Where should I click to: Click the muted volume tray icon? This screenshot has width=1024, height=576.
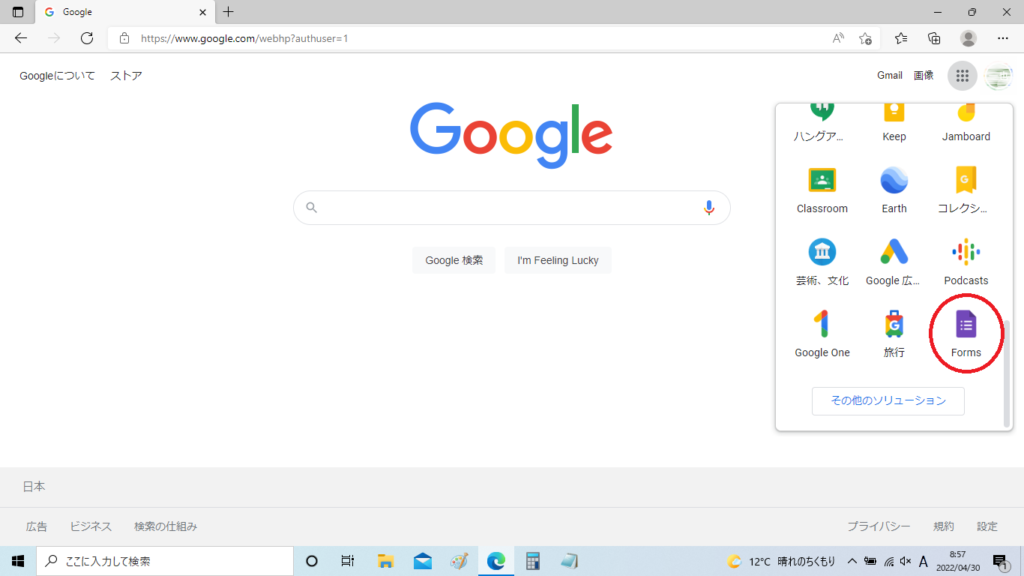click(906, 561)
